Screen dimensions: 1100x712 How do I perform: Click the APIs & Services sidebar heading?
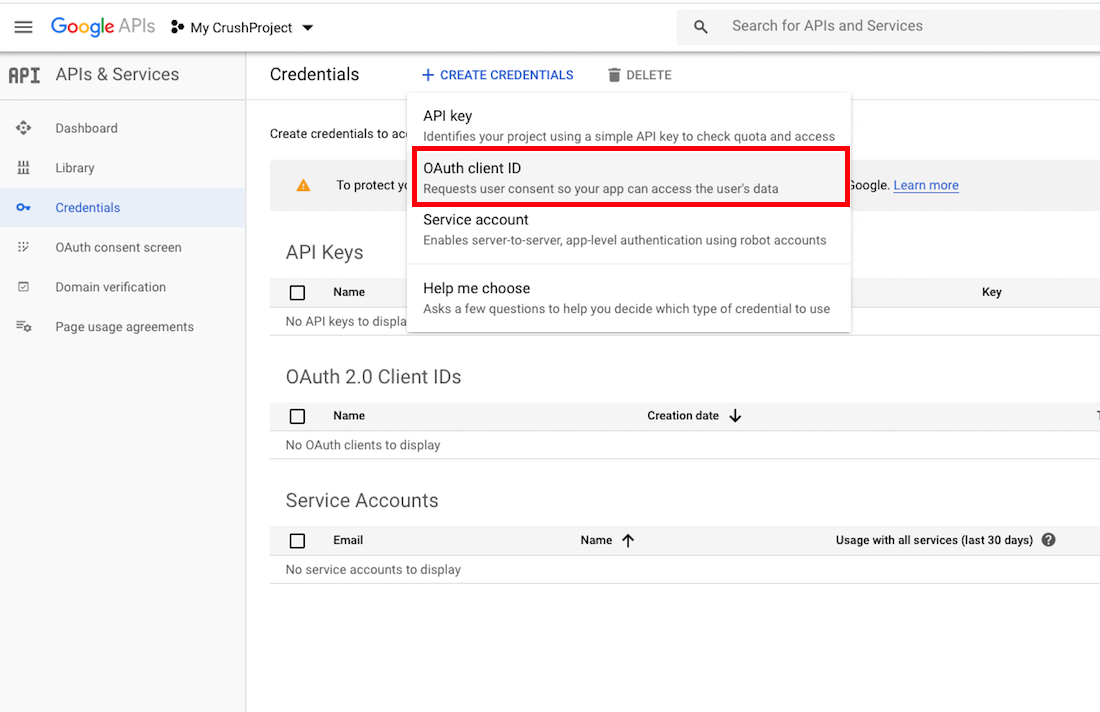(117, 74)
